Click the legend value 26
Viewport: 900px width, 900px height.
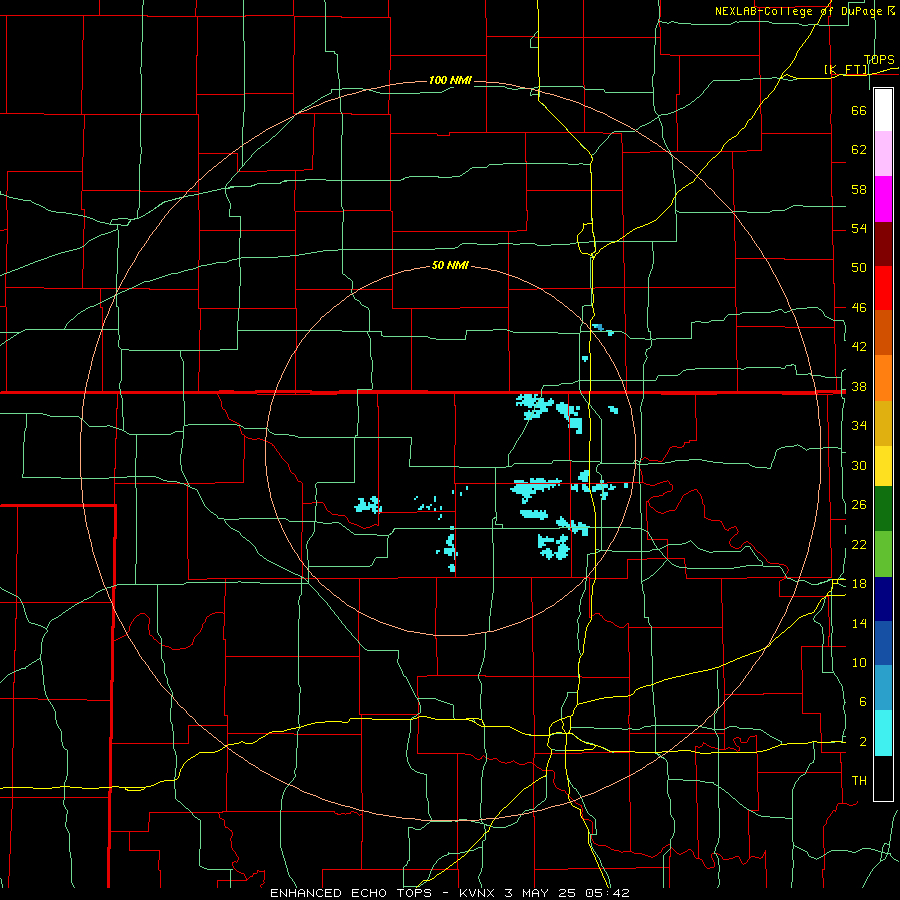(x=859, y=505)
